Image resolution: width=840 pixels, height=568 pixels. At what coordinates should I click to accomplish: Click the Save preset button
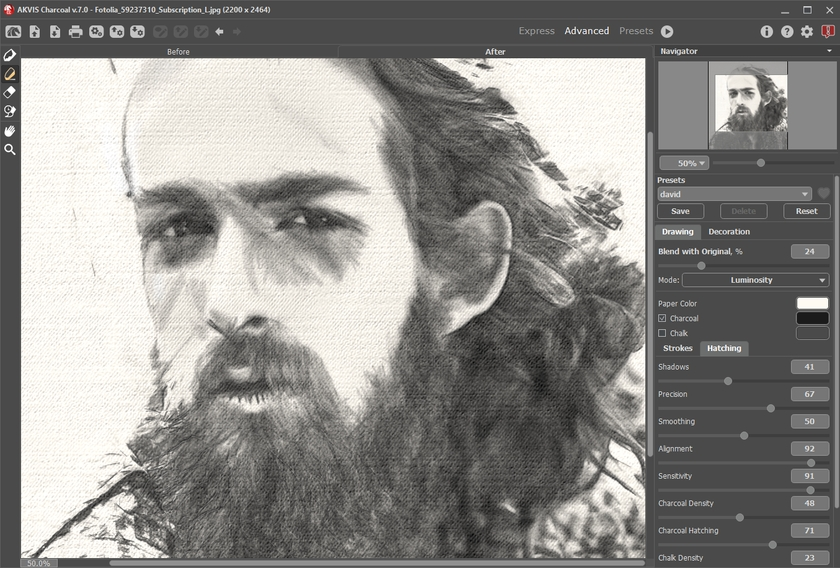(680, 211)
